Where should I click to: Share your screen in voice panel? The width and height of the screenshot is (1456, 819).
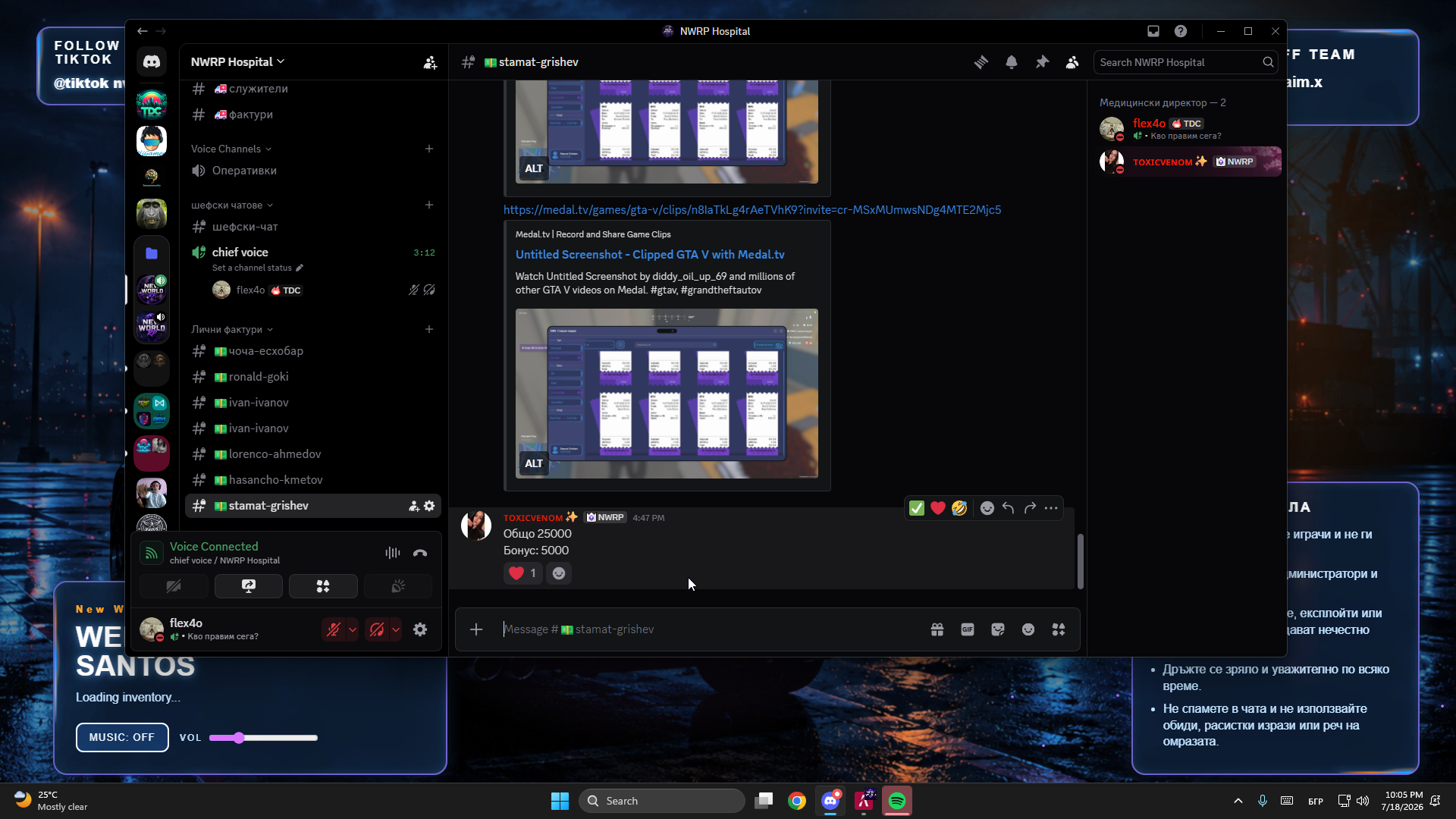click(x=249, y=586)
